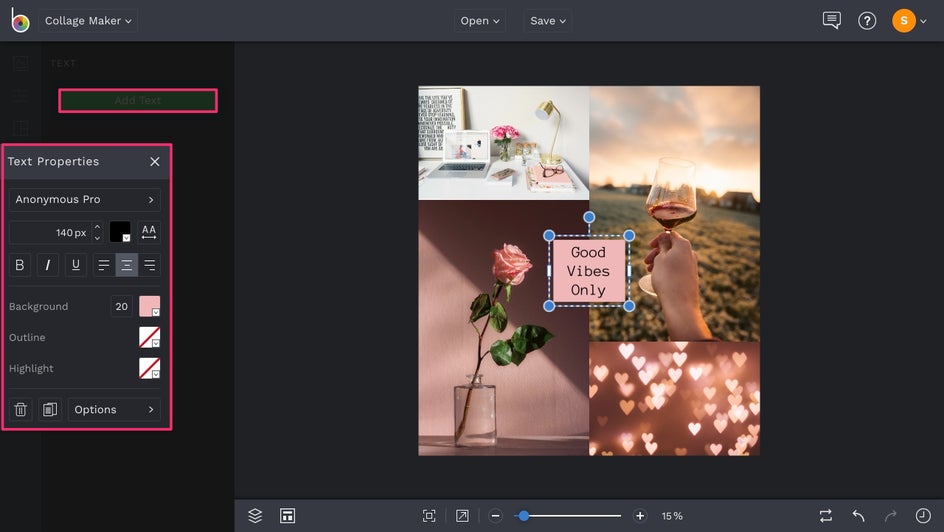Open the layers stack icon
The image size is (944, 532).
[x=255, y=516]
